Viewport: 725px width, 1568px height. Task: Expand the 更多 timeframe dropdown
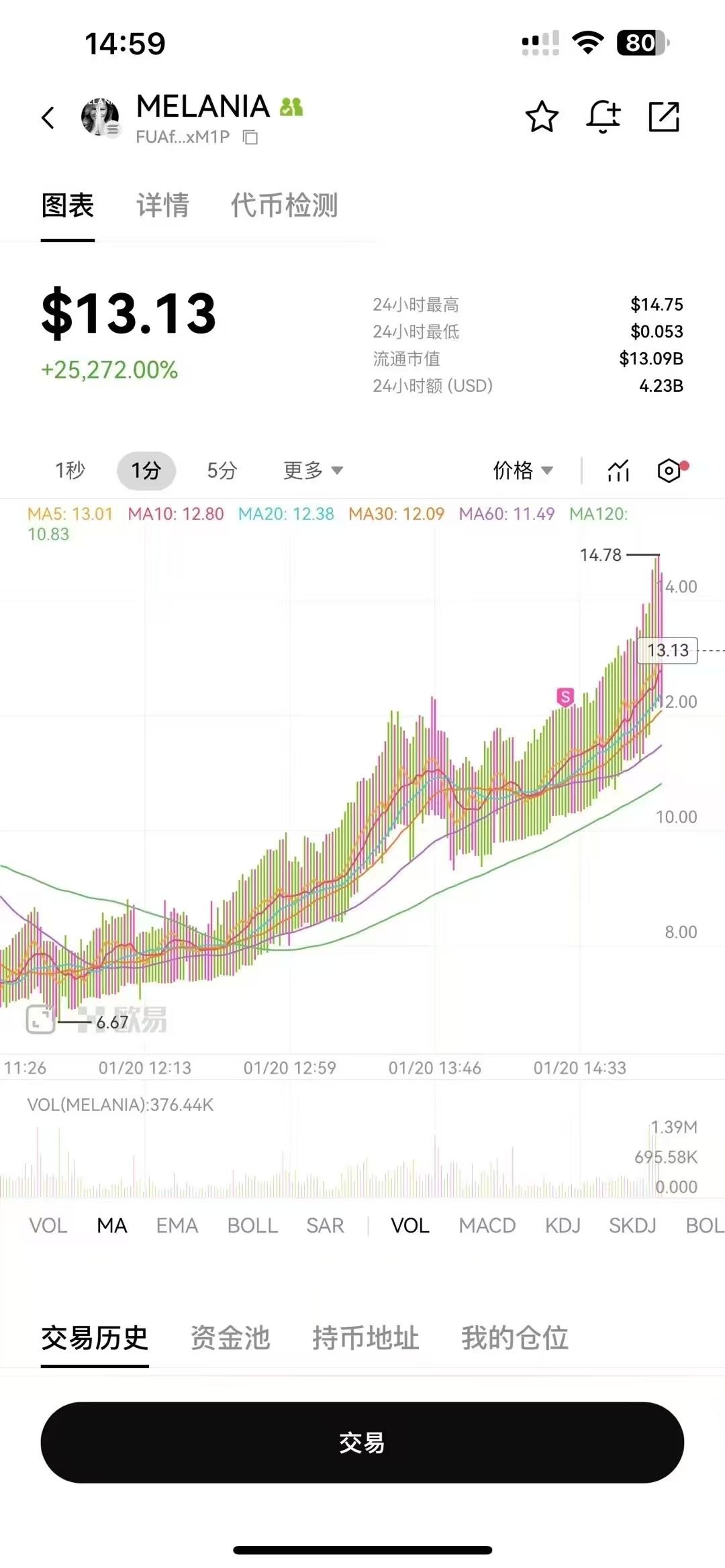(x=313, y=470)
